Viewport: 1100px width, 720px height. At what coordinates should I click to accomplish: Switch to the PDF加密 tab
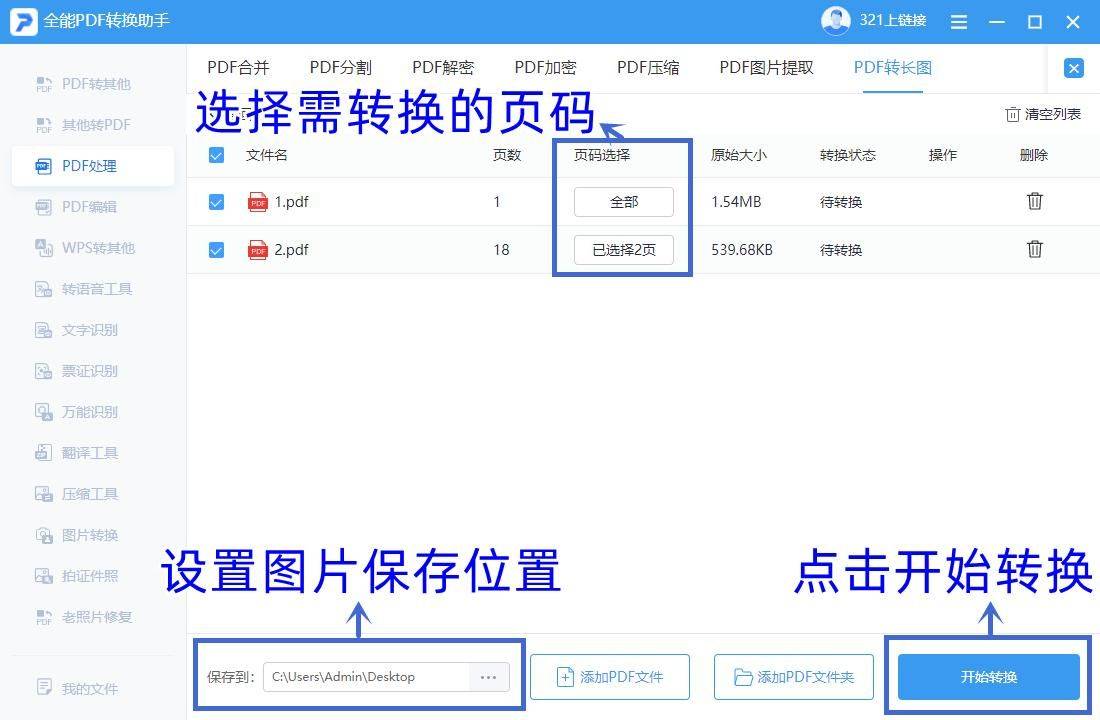coord(545,67)
